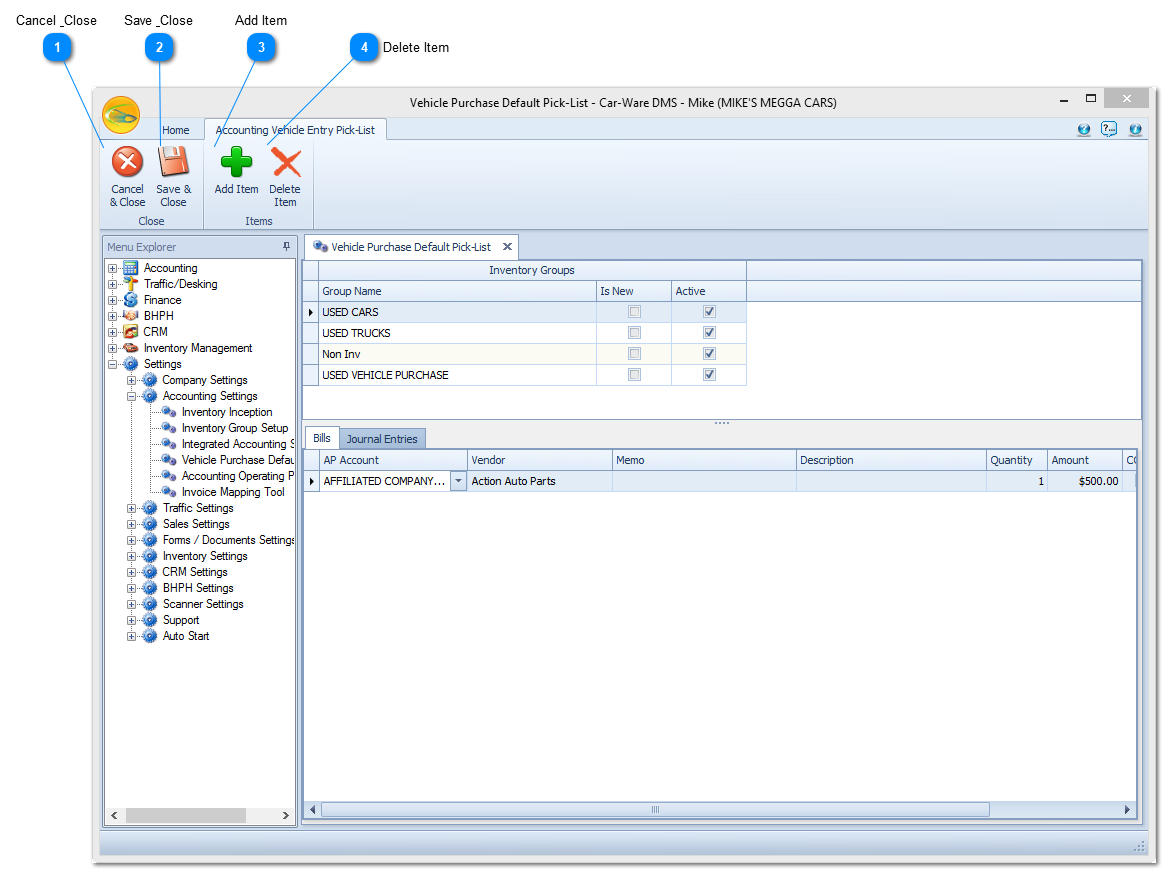
Task: Click the question-mark speech help icon in ribbon
Action: (x=1109, y=129)
